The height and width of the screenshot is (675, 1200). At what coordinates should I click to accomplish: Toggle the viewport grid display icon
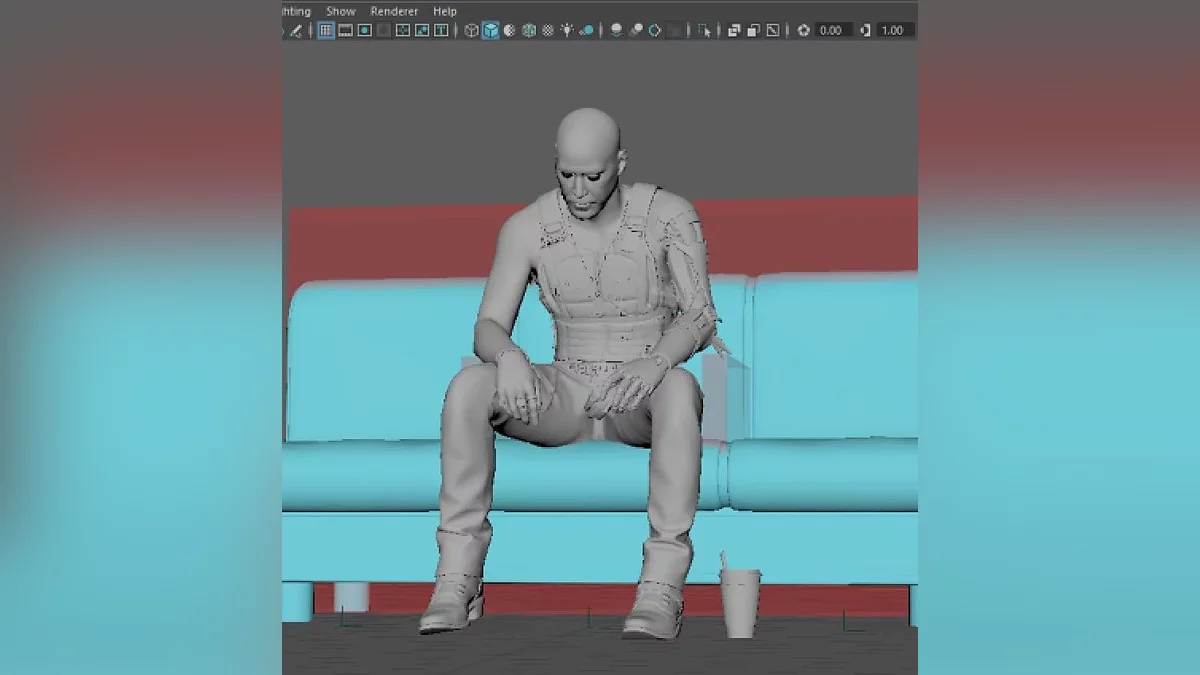click(326, 31)
